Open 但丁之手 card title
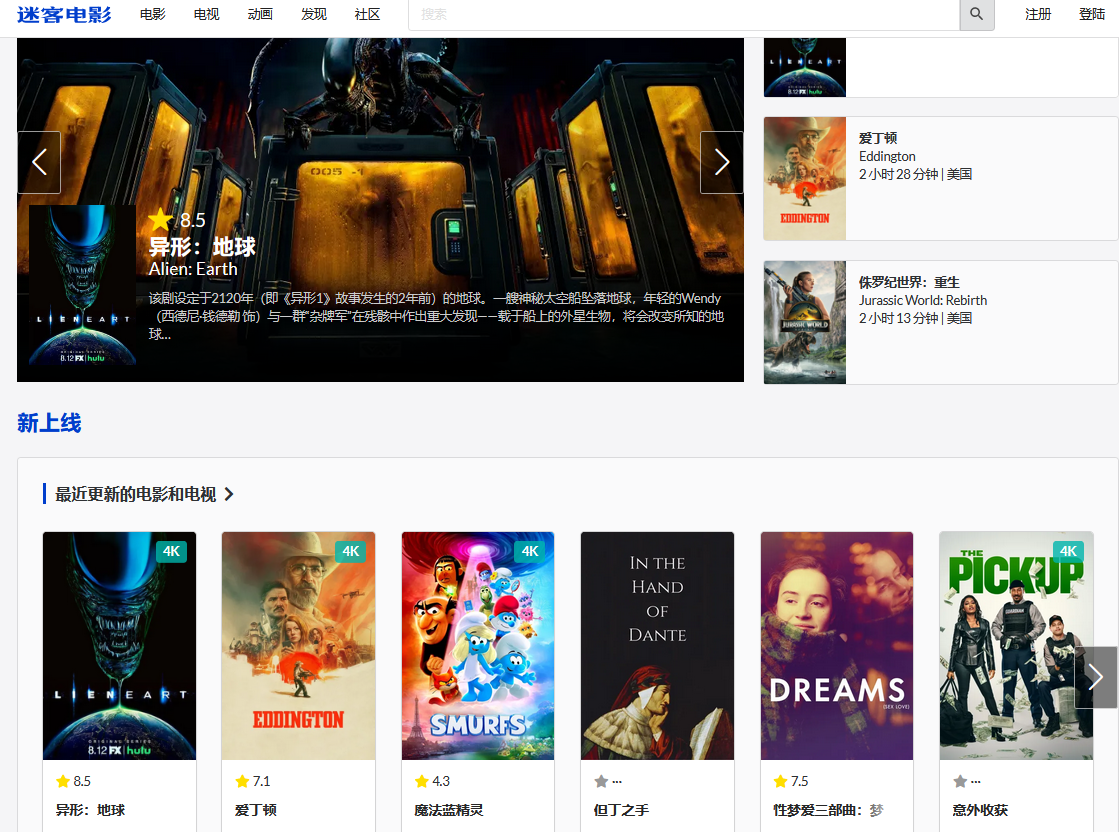 coord(622,810)
